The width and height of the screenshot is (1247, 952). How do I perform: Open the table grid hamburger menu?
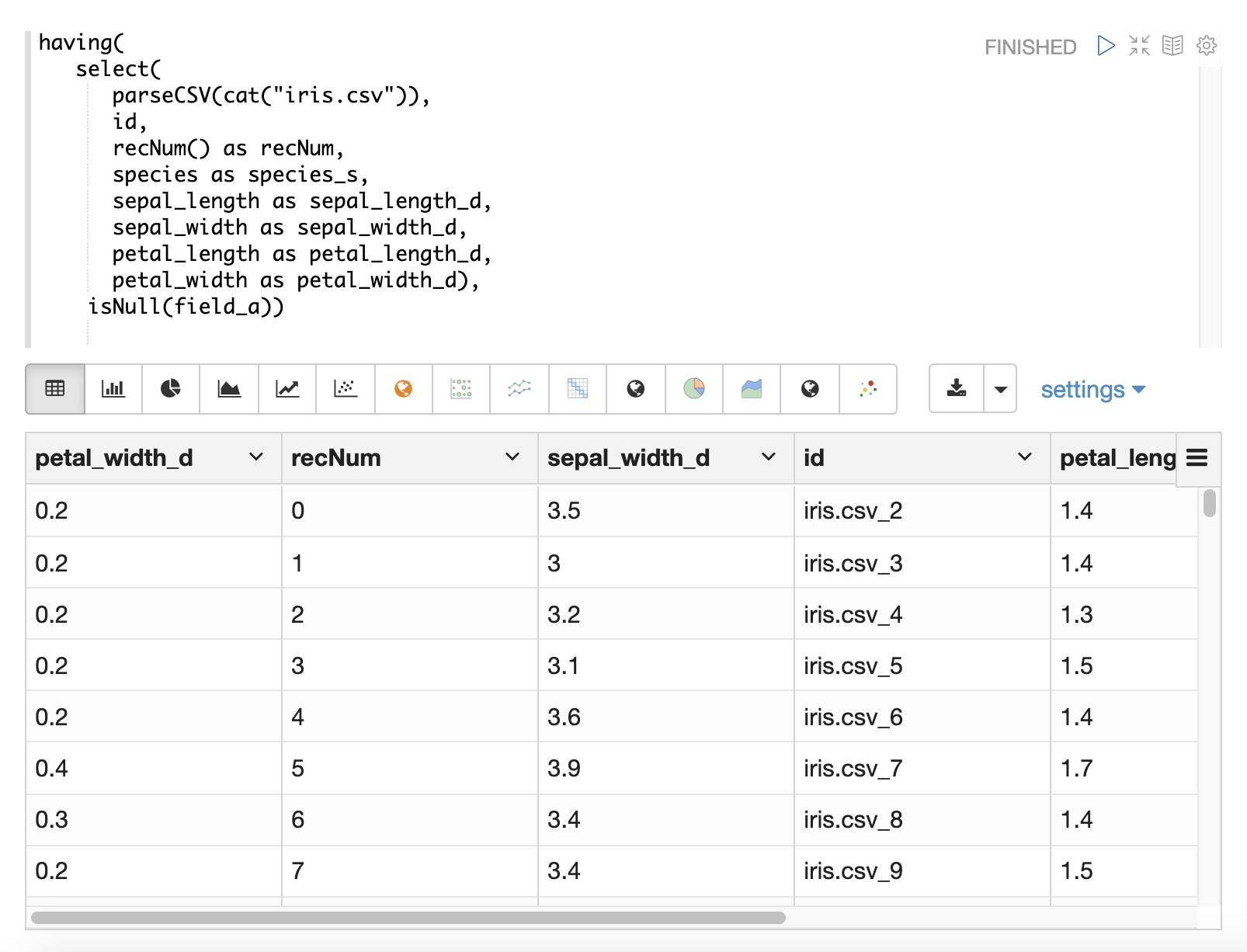click(1197, 458)
